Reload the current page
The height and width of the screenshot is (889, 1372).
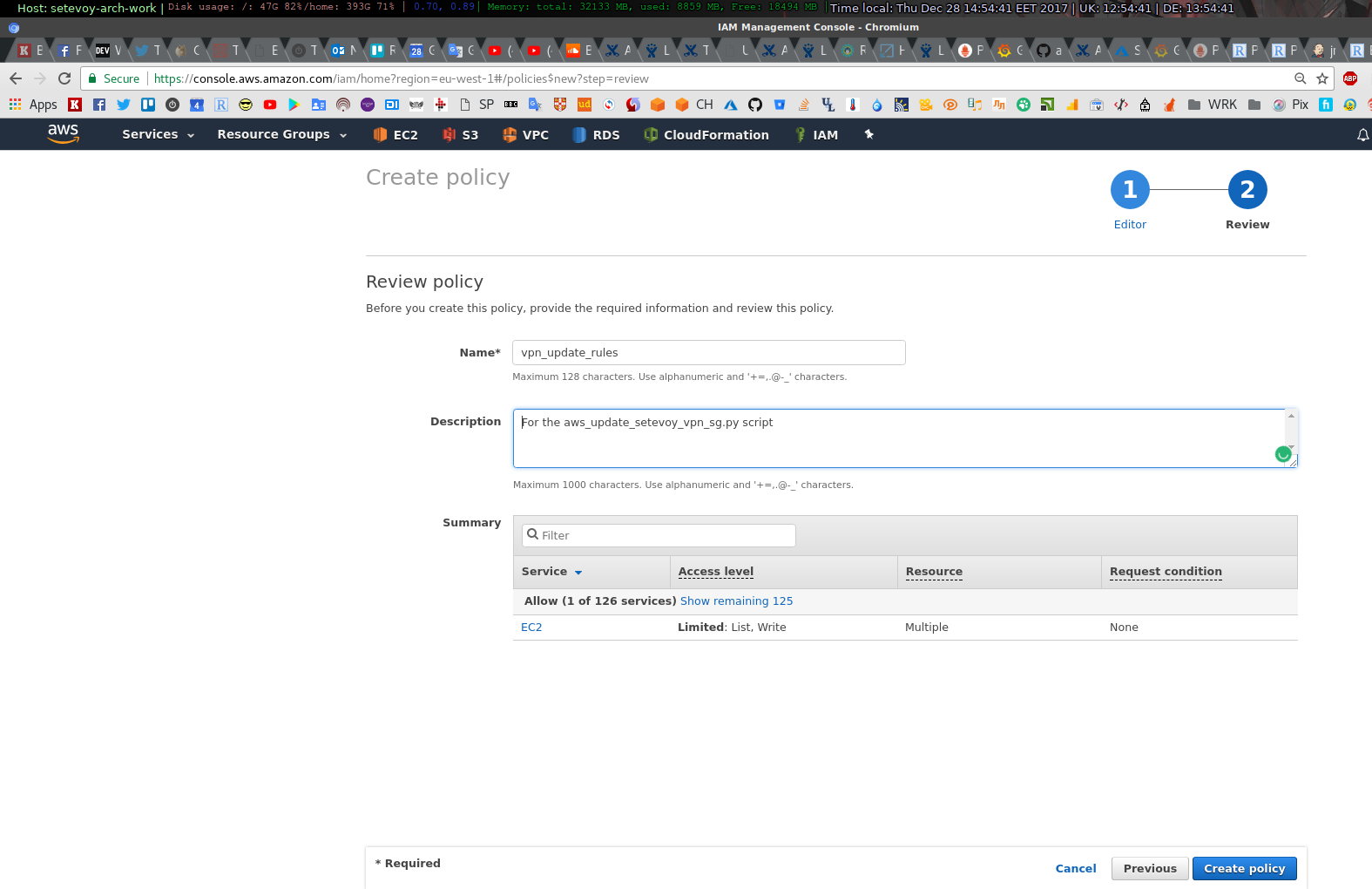64,78
